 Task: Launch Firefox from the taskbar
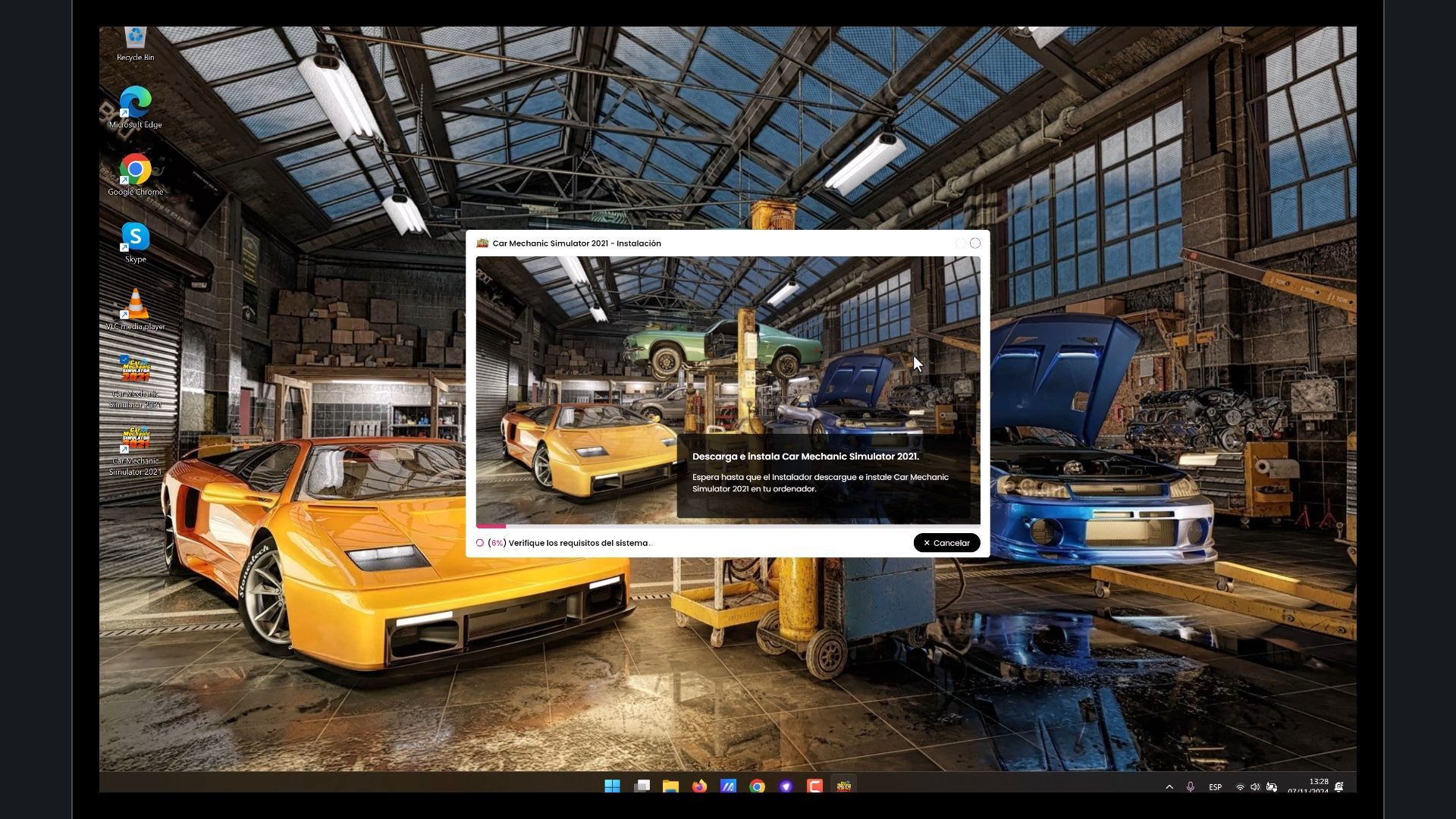[699, 786]
